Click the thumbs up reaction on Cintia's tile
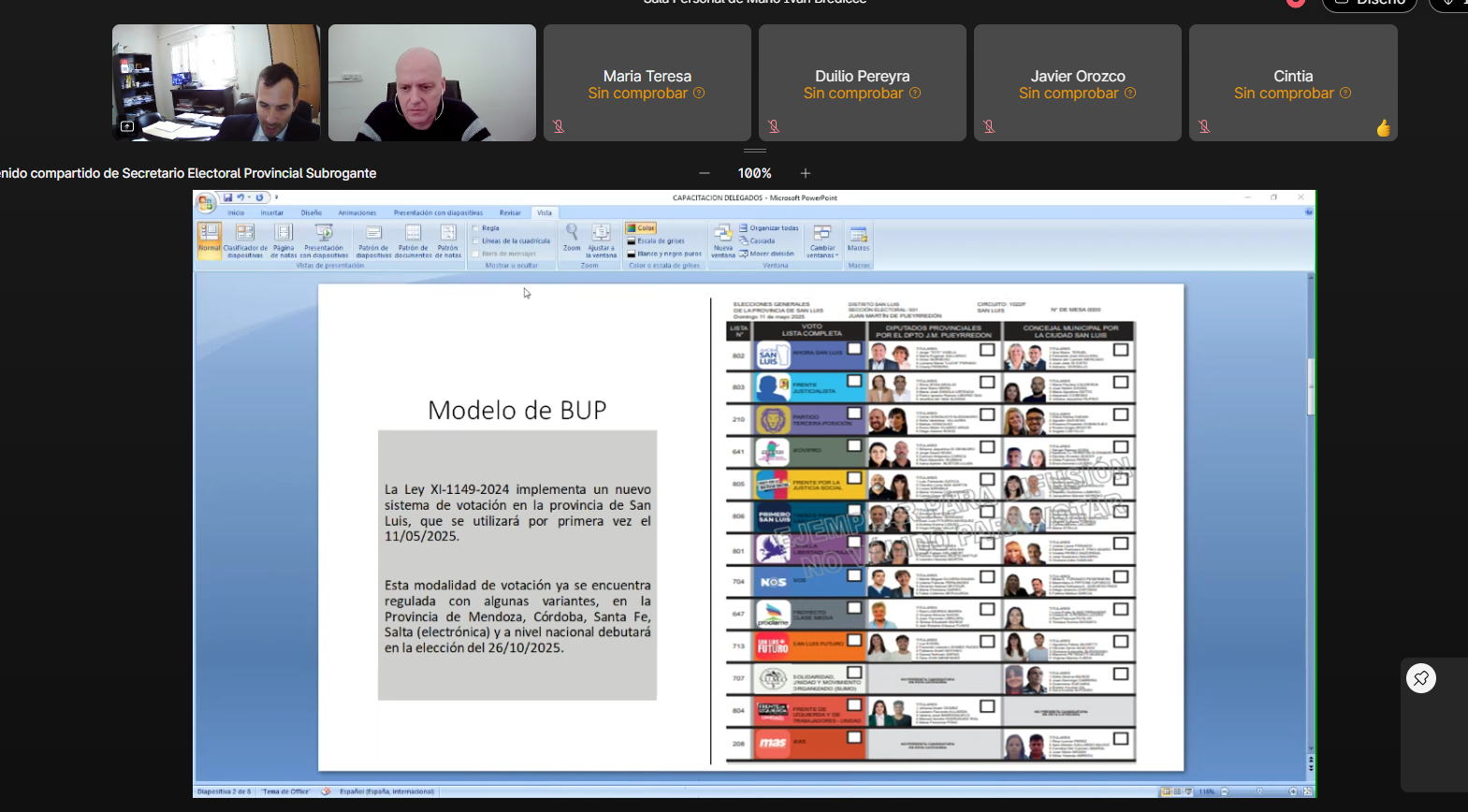The width and height of the screenshot is (1468, 812). tap(1384, 128)
